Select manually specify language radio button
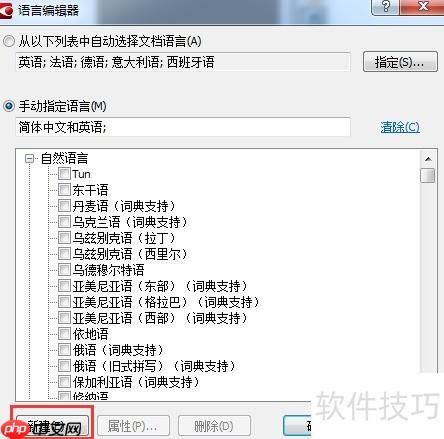The height and width of the screenshot is (439, 444). [x=9, y=106]
